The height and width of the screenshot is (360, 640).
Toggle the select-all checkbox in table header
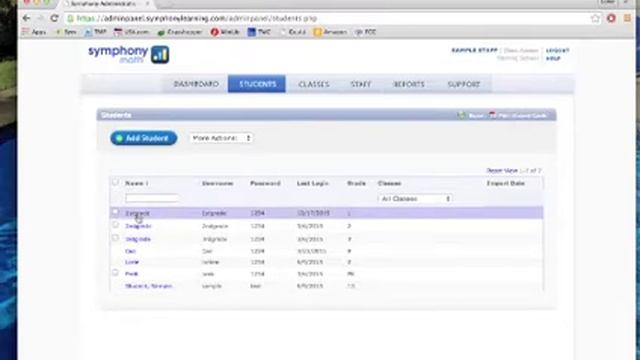point(116,182)
